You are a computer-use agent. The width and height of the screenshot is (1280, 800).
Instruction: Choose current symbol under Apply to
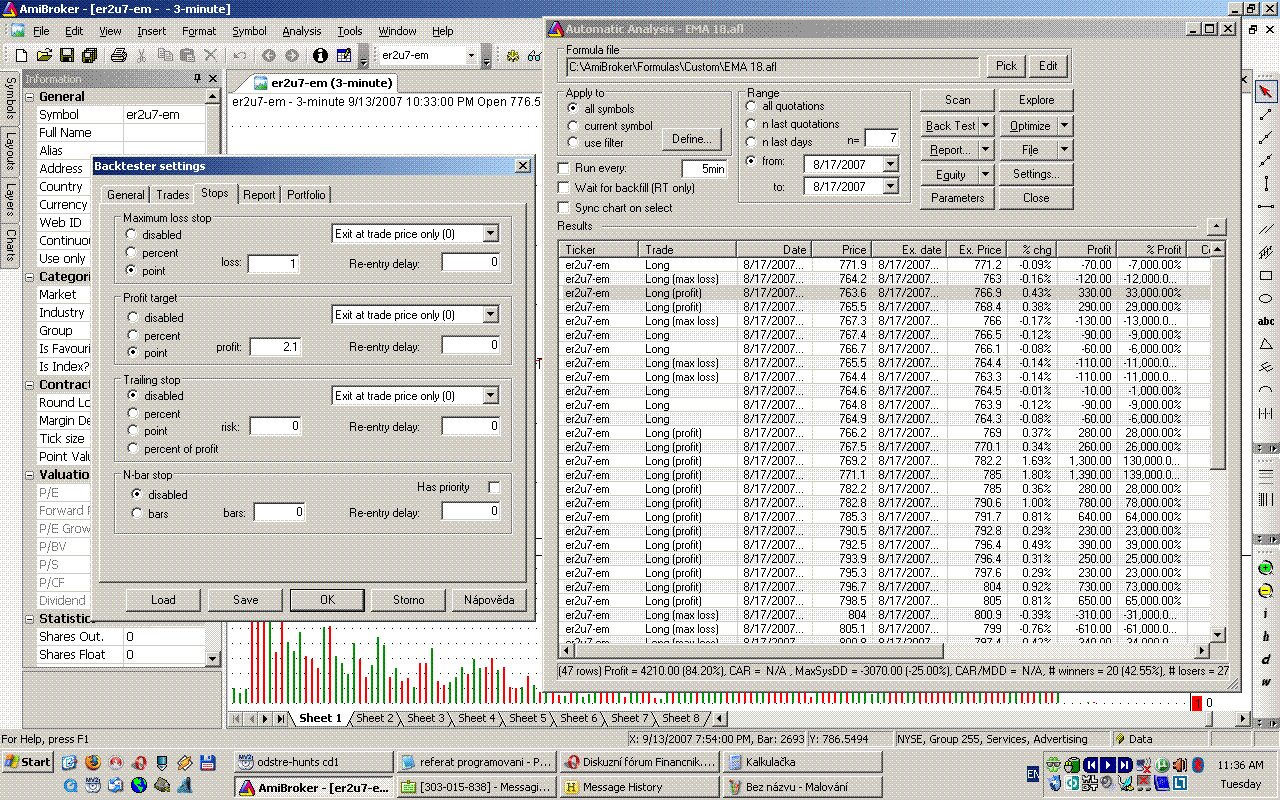coord(573,126)
